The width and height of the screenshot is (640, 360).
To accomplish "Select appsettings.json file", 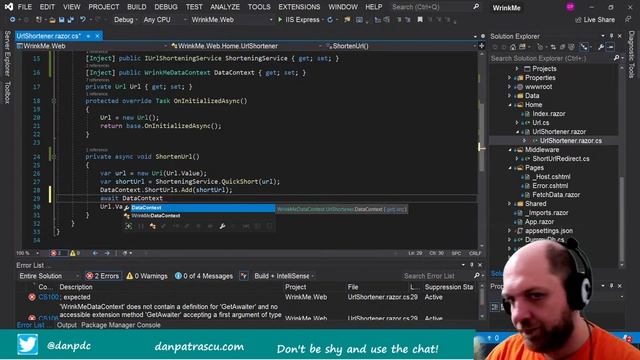I will tap(549, 231).
